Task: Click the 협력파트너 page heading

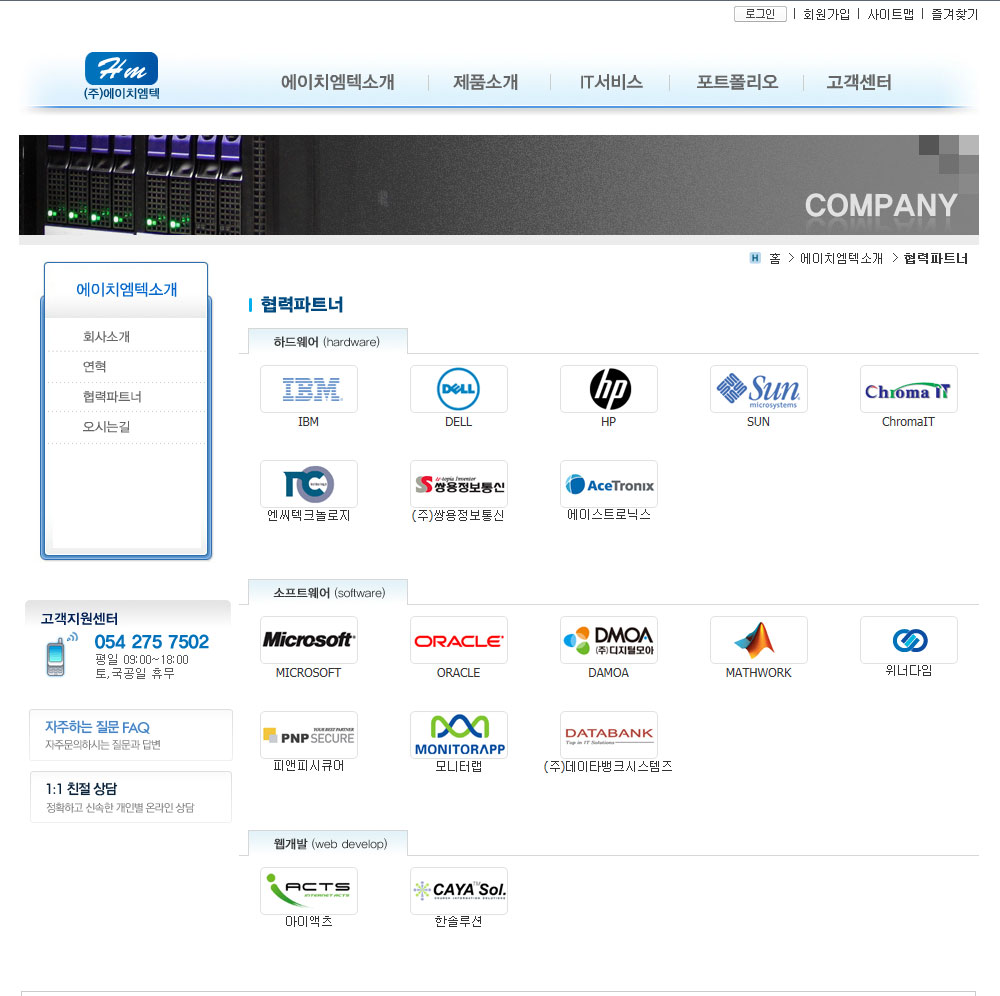Action: pos(302,305)
